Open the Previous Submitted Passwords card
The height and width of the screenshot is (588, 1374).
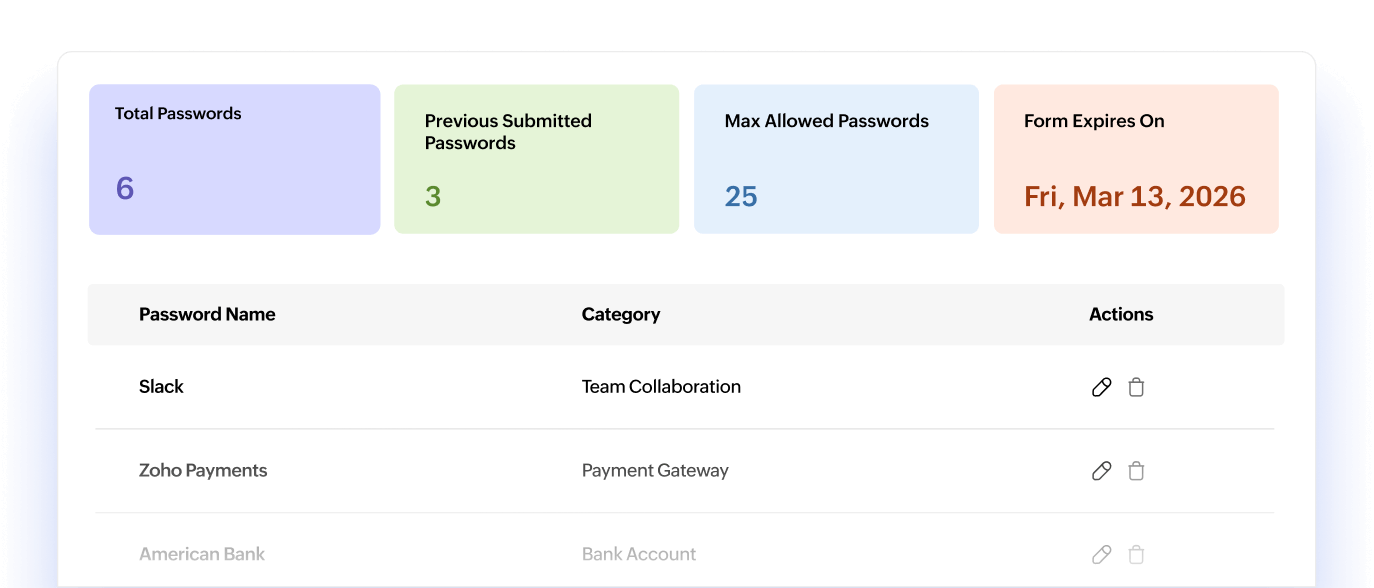click(536, 158)
